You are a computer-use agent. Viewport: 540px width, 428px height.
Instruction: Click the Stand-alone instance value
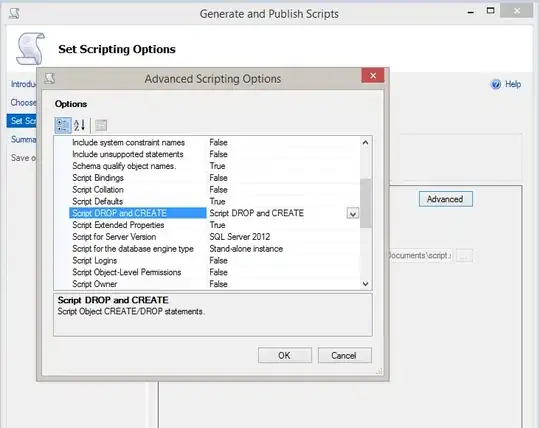(246, 249)
